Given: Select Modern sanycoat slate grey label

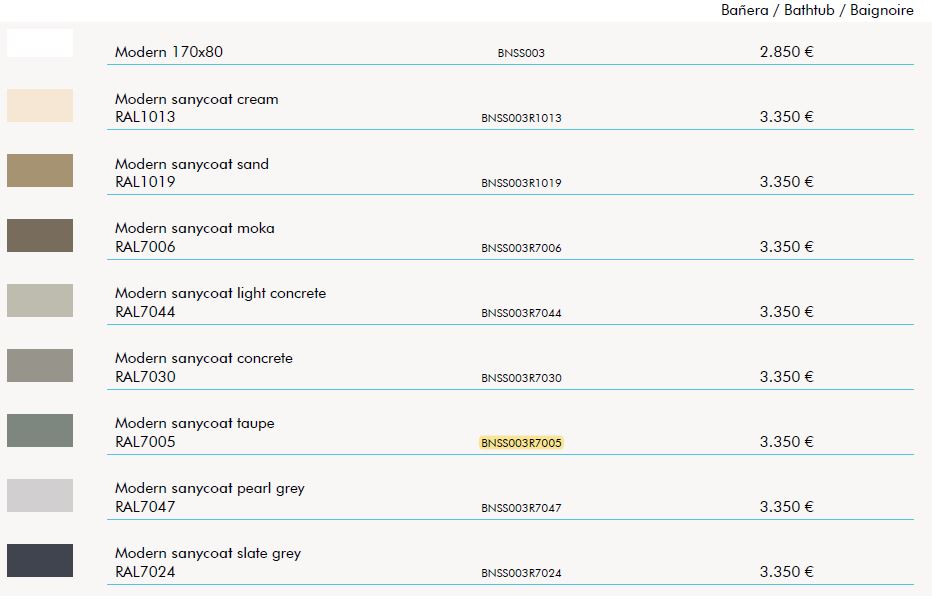Looking at the screenshot, I should point(208,553).
